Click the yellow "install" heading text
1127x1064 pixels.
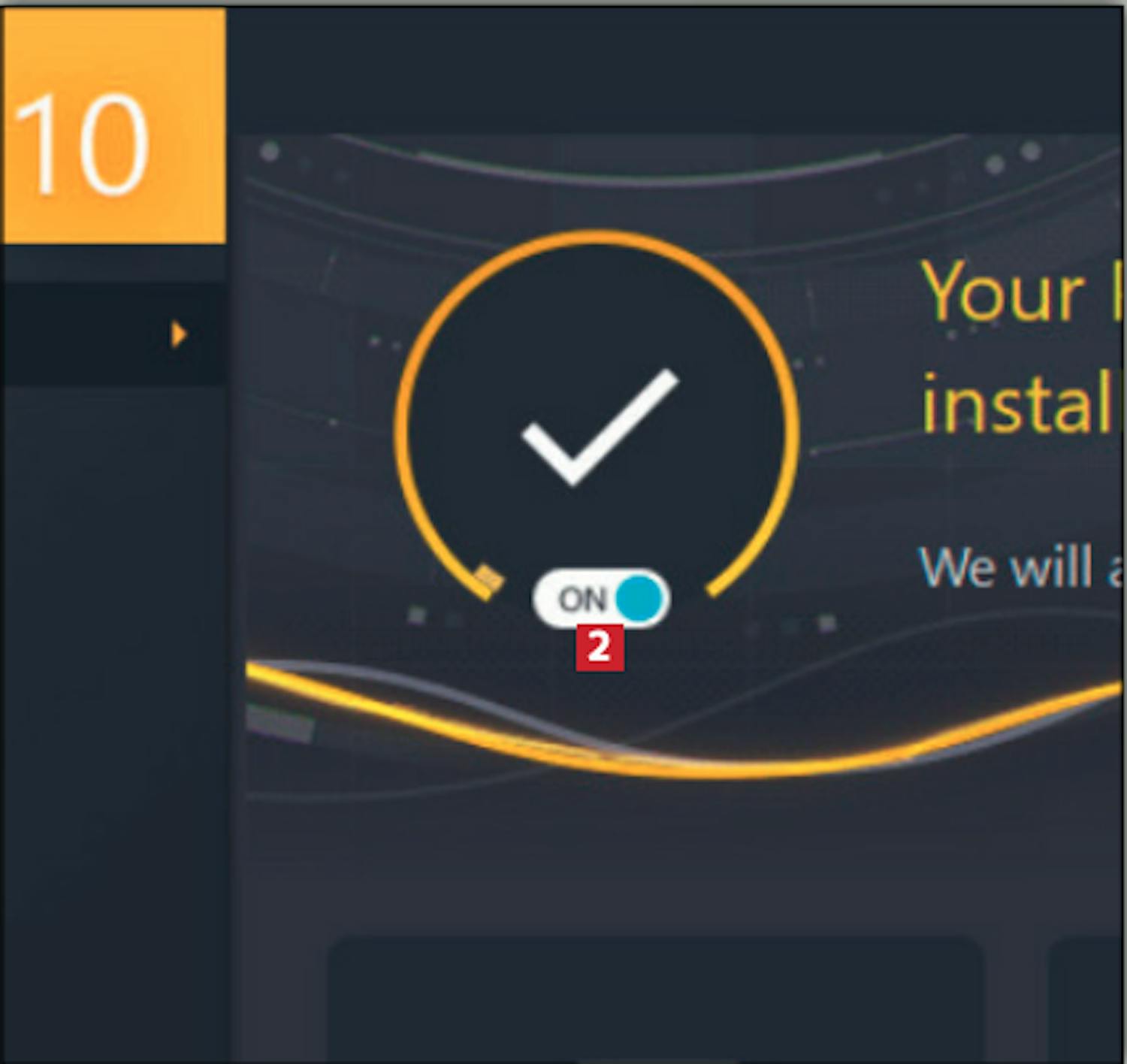[x=1020, y=404]
